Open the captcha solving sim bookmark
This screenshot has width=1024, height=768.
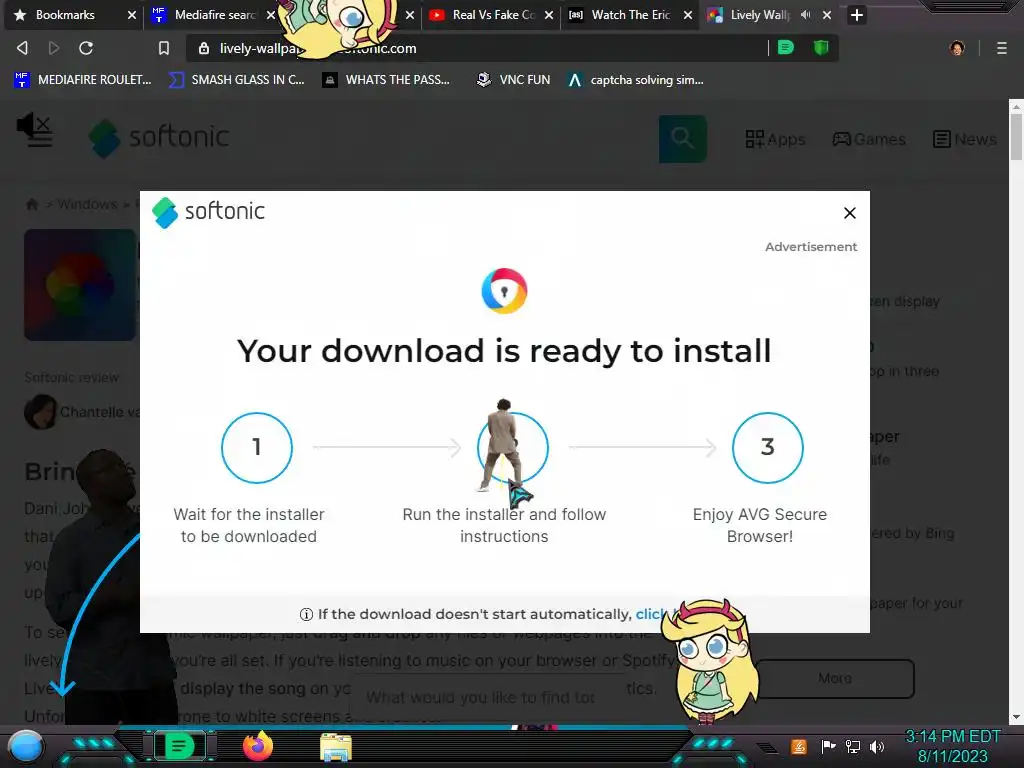635,80
